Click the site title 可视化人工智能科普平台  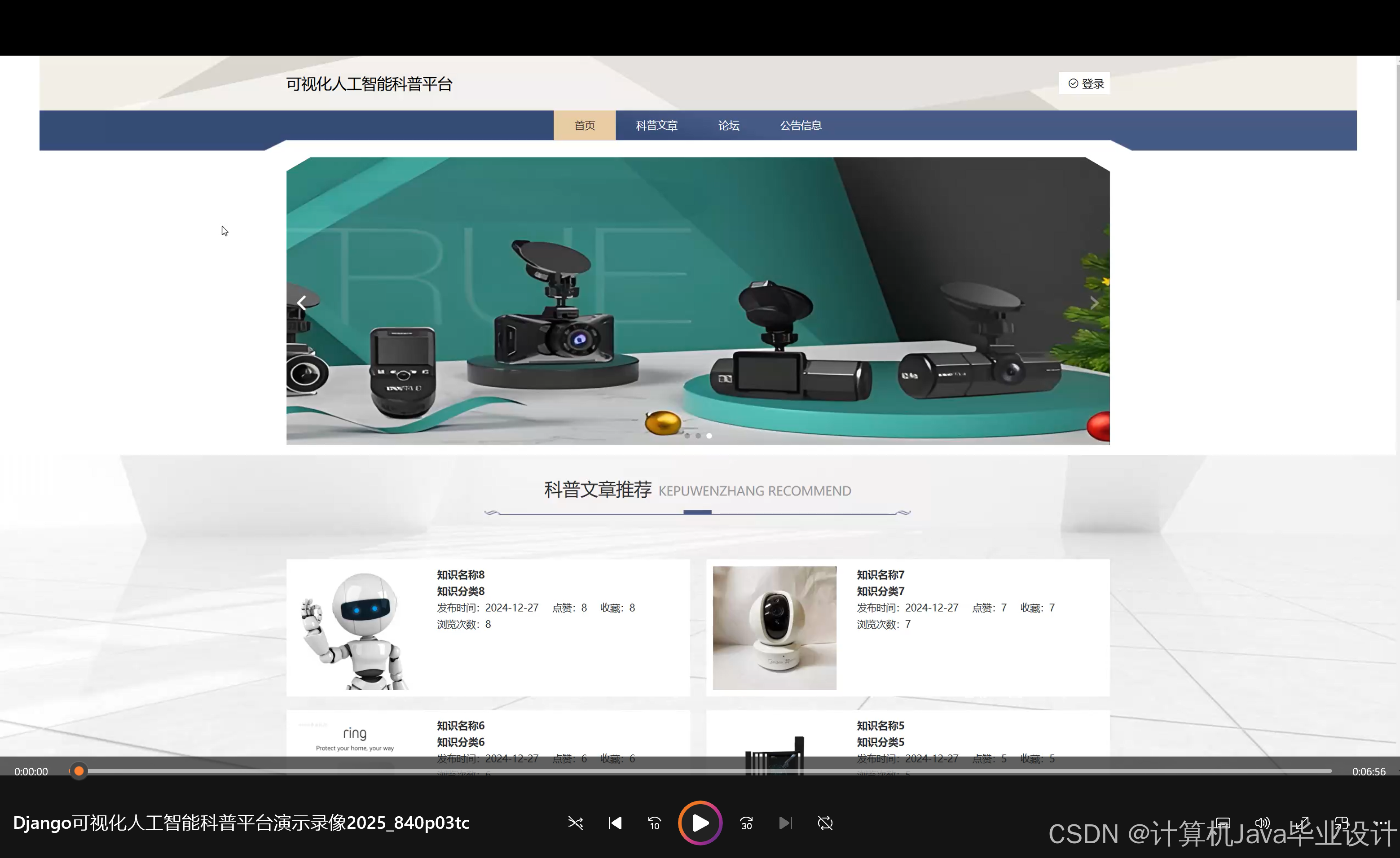370,84
